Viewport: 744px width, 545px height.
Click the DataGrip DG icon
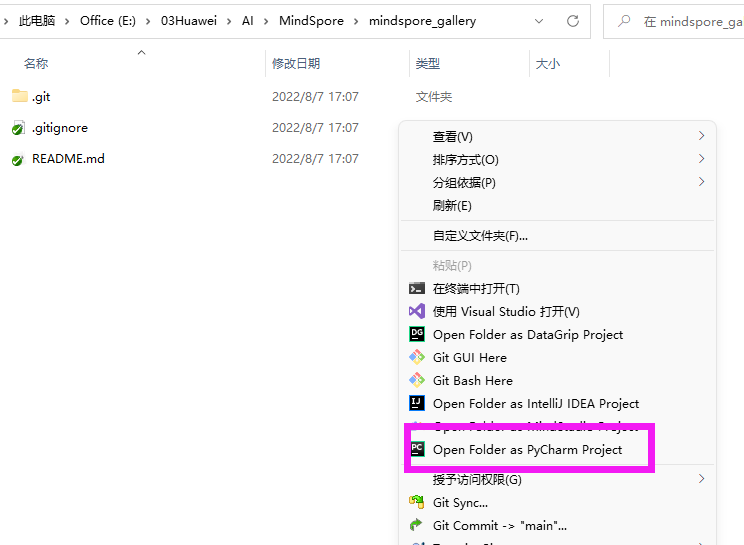point(417,334)
